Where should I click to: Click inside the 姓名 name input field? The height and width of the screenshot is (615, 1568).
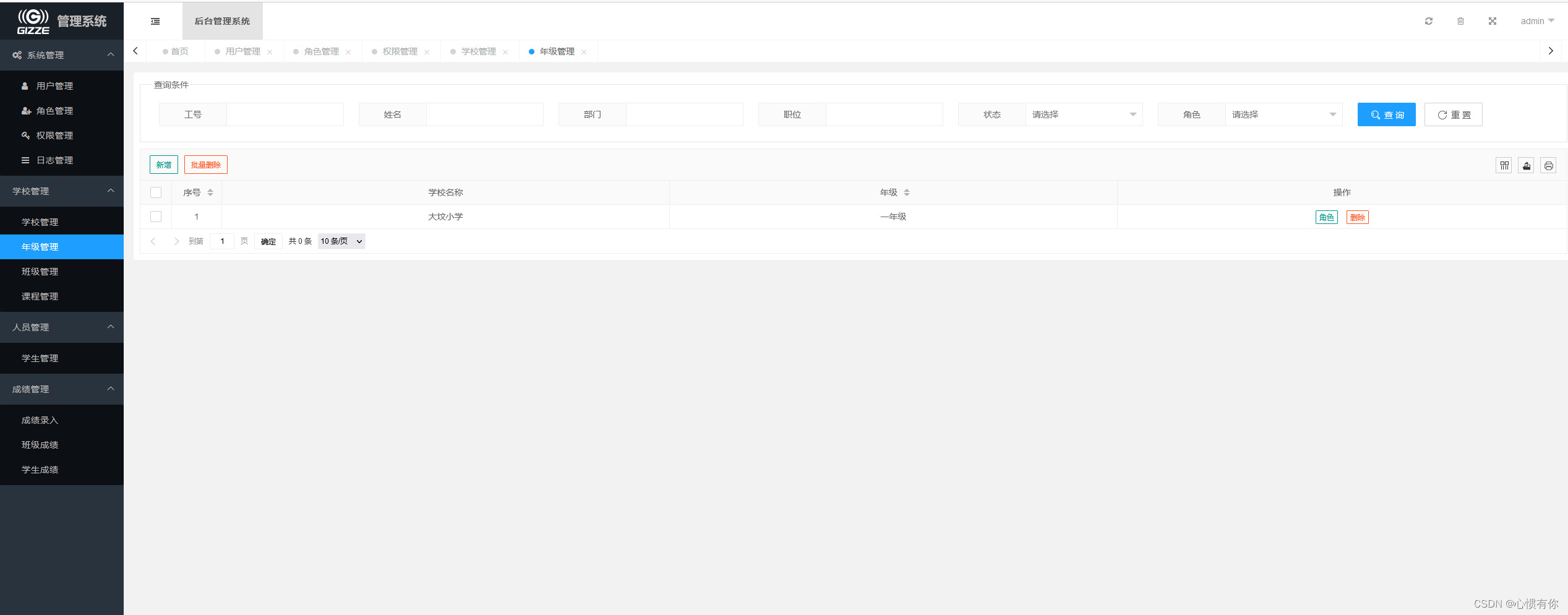[484, 114]
